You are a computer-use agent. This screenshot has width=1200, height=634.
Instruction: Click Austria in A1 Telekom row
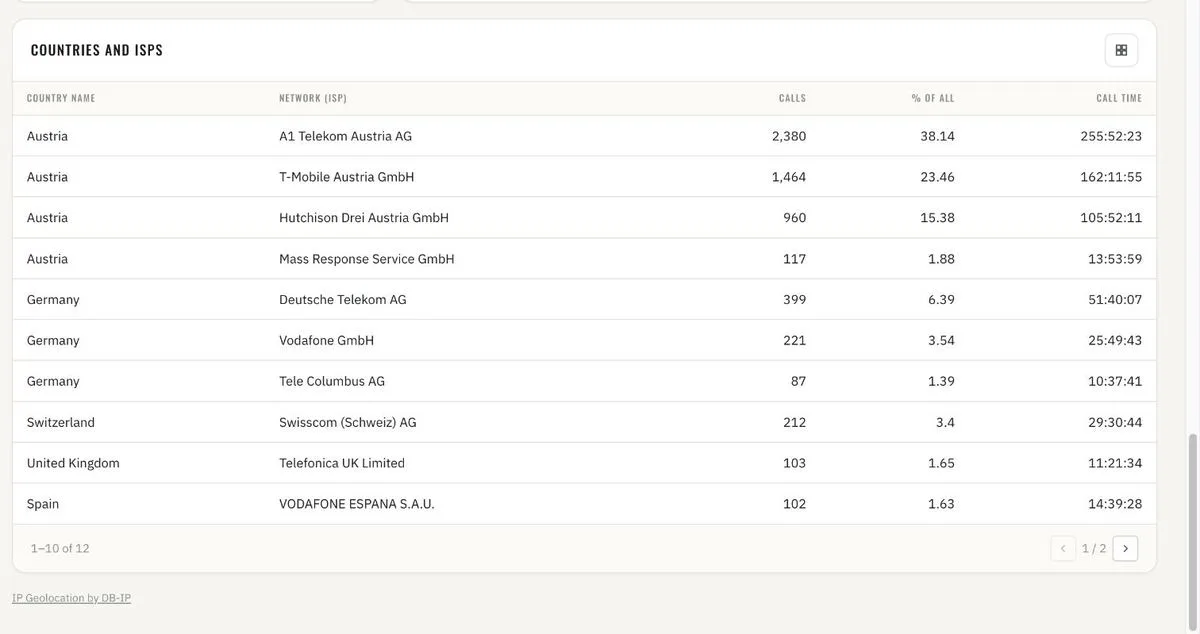[47, 136]
